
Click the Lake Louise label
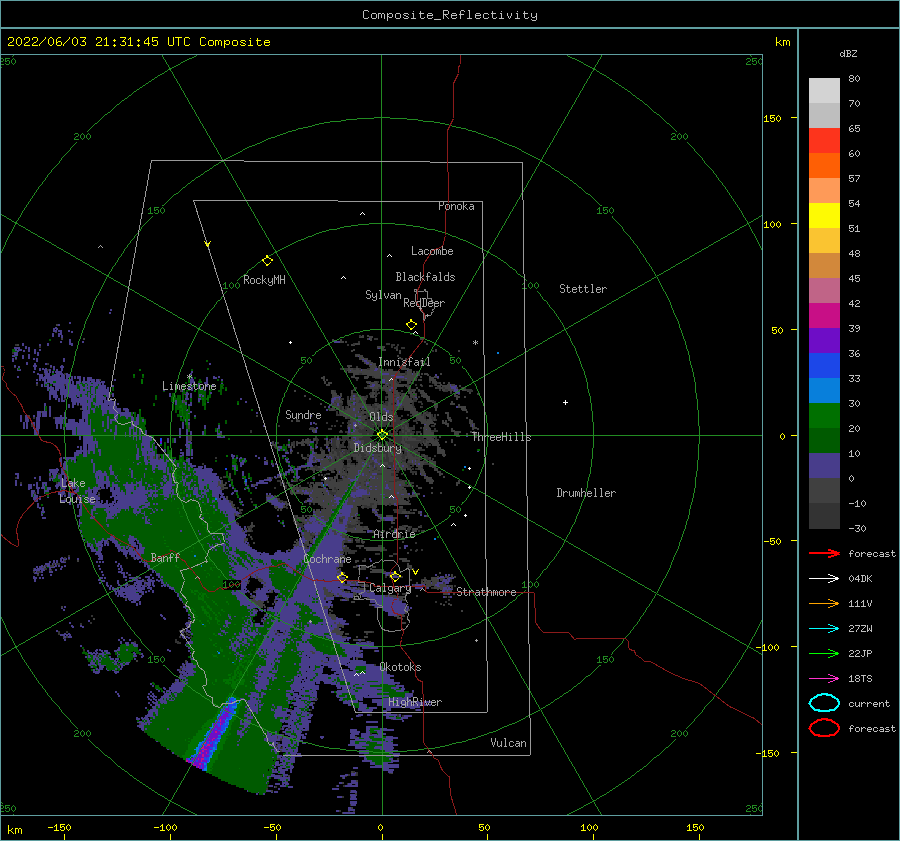pos(77,491)
